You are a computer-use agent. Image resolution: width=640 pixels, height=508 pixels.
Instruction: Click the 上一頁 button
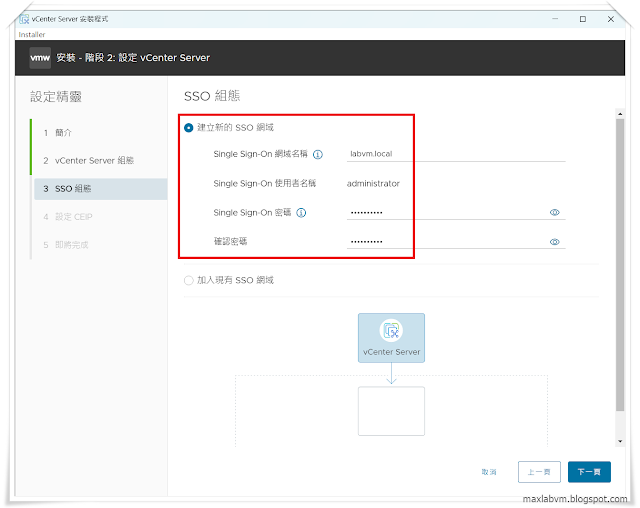pos(539,472)
